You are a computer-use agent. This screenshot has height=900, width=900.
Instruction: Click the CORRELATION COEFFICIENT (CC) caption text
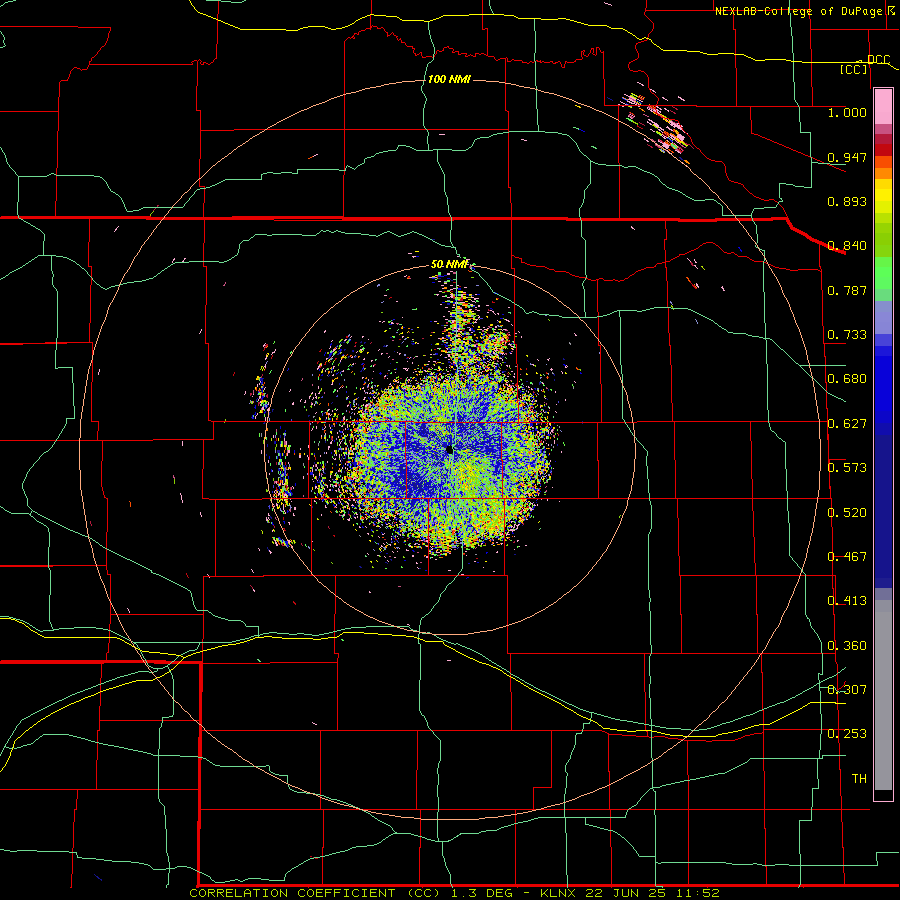pos(315,893)
